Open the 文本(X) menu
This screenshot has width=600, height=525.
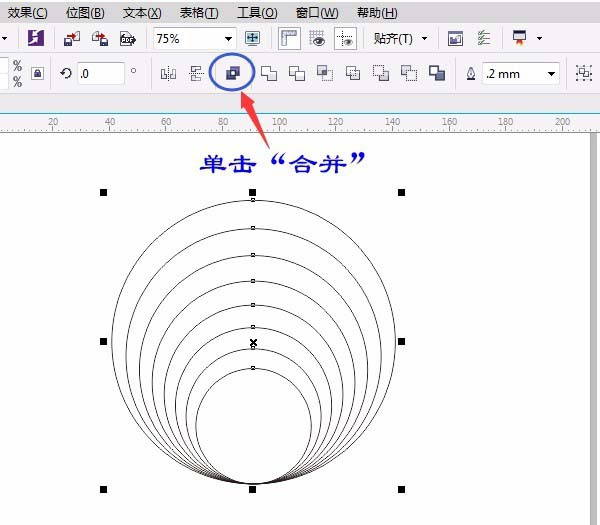click(x=142, y=13)
